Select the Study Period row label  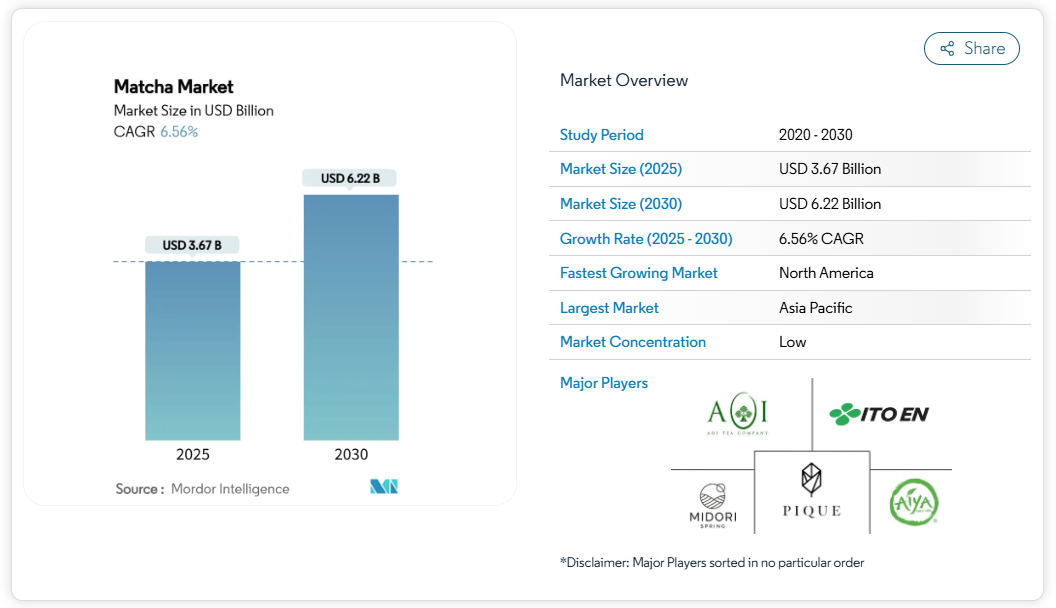click(x=601, y=135)
